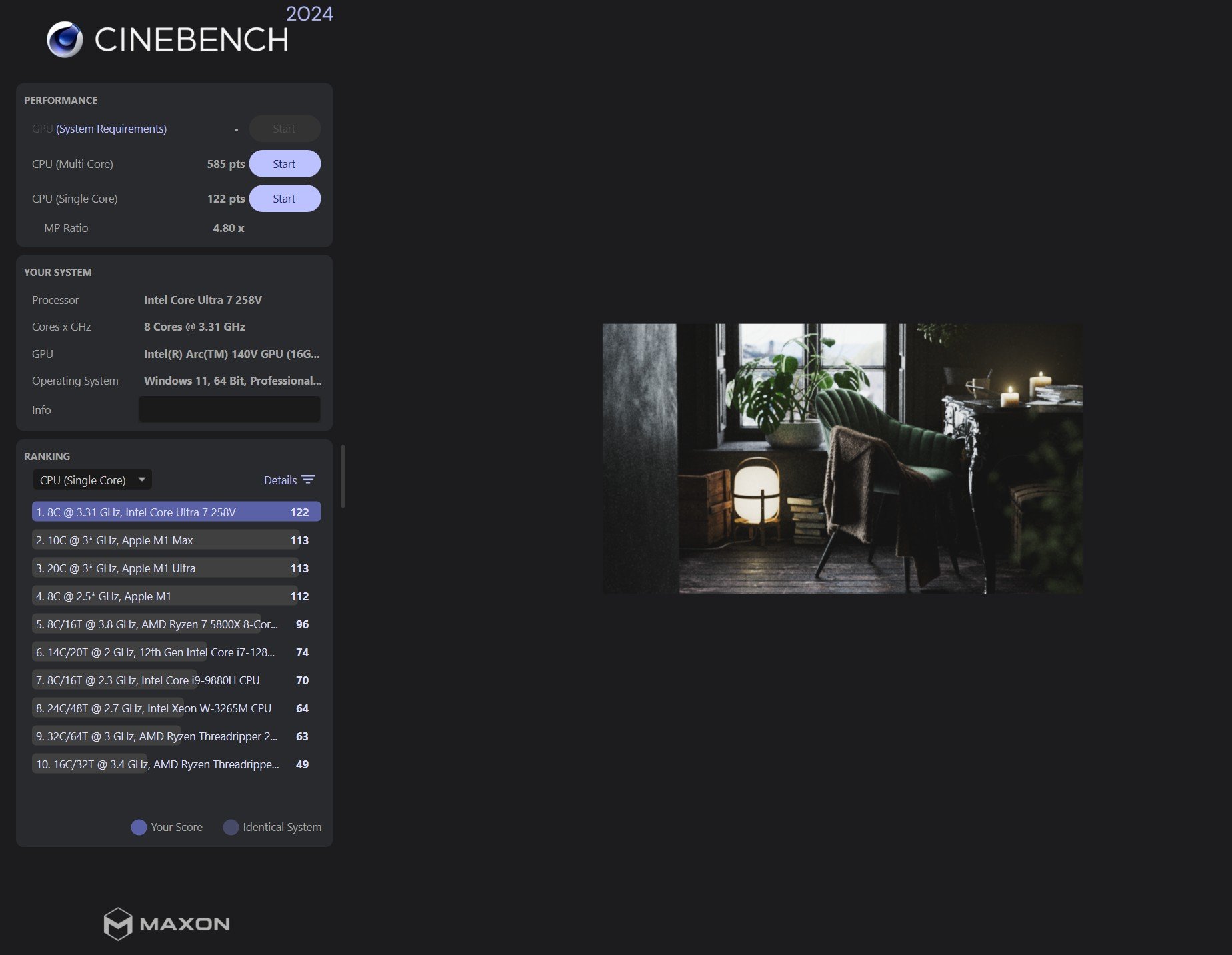Click the Your Score legend dot
The image size is (1232, 955).
tap(139, 827)
